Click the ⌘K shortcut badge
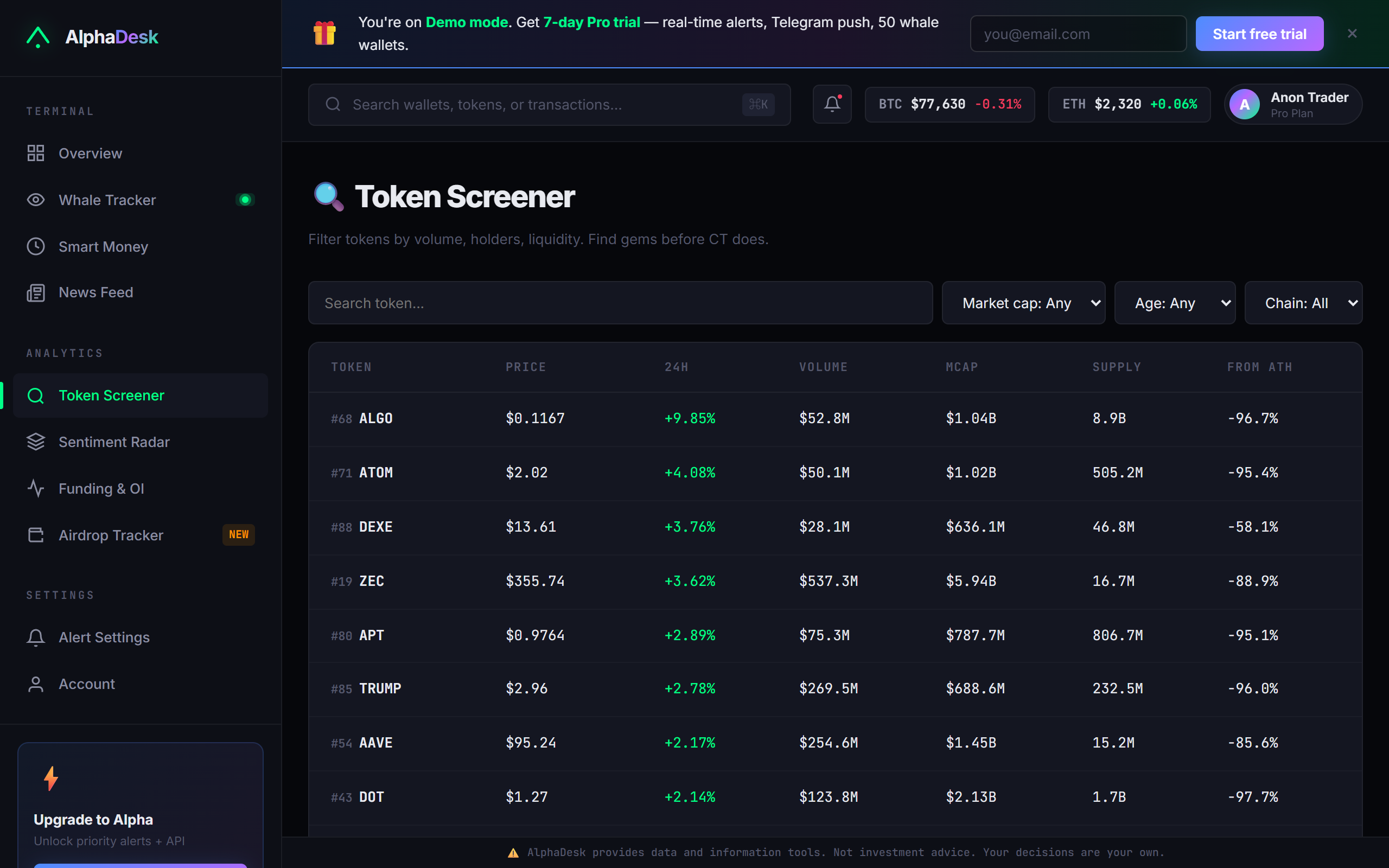This screenshot has height=868, width=1389. pyautogui.click(x=758, y=105)
